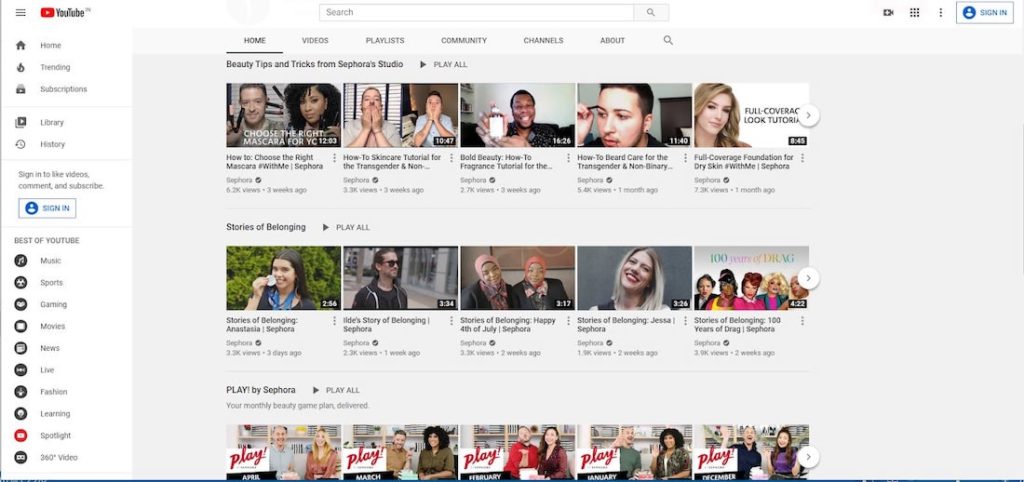The width and height of the screenshot is (1024, 482).
Task: Switch to the Playlists tab
Action: click(385, 41)
